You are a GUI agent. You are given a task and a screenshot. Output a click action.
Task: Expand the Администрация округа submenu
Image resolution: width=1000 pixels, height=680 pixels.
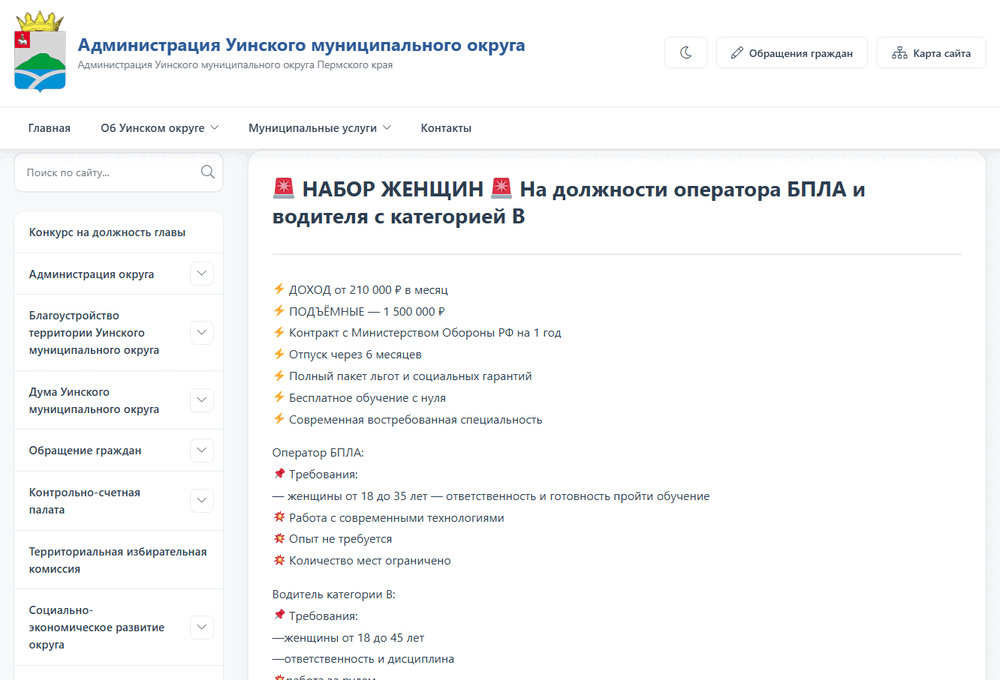tap(202, 274)
